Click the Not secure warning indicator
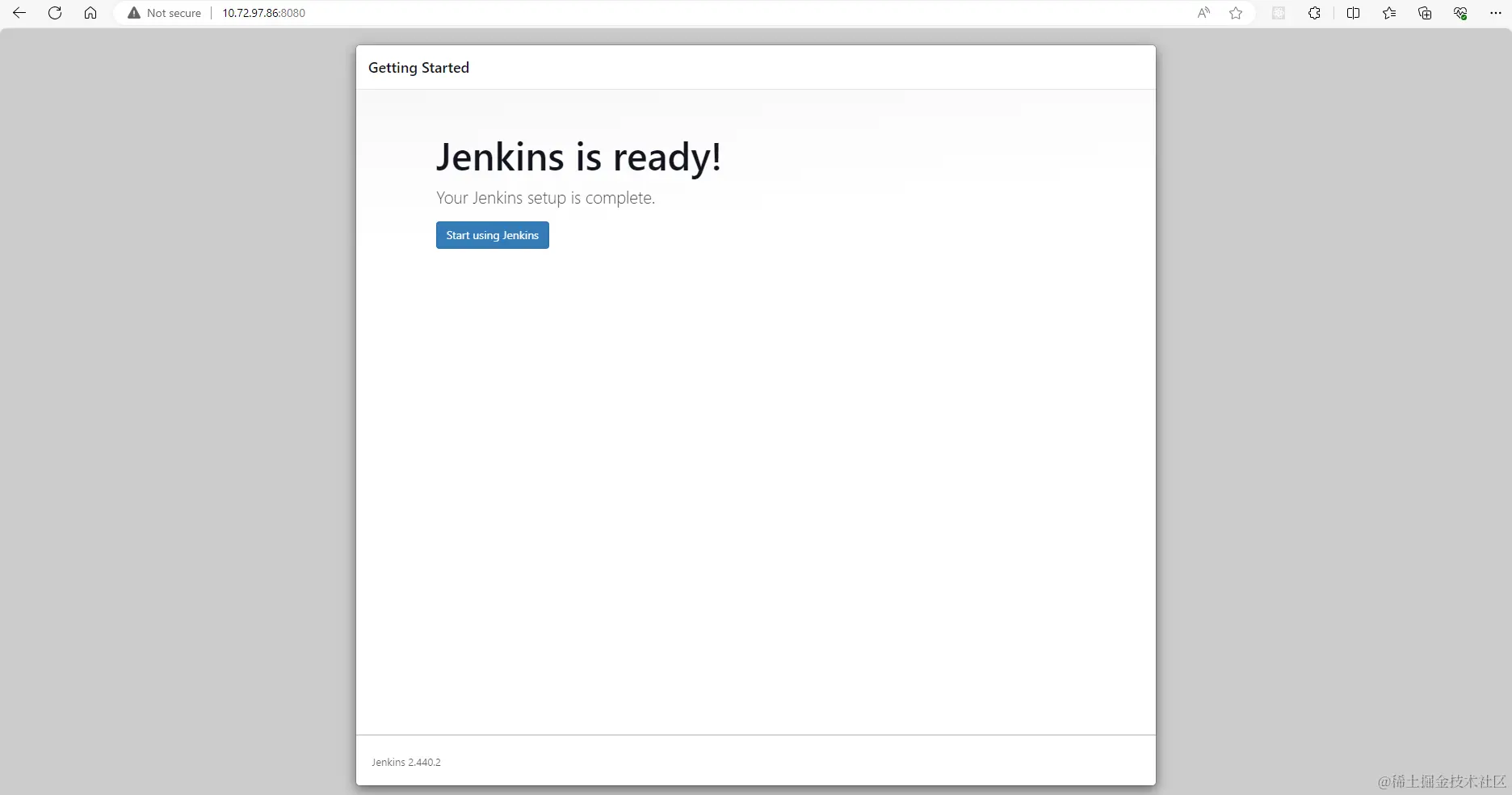 (165, 13)
